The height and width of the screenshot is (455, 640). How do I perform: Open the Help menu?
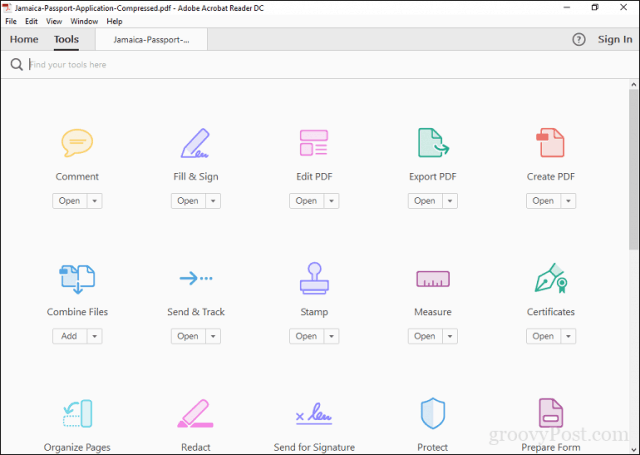click(x=114, y=21)
